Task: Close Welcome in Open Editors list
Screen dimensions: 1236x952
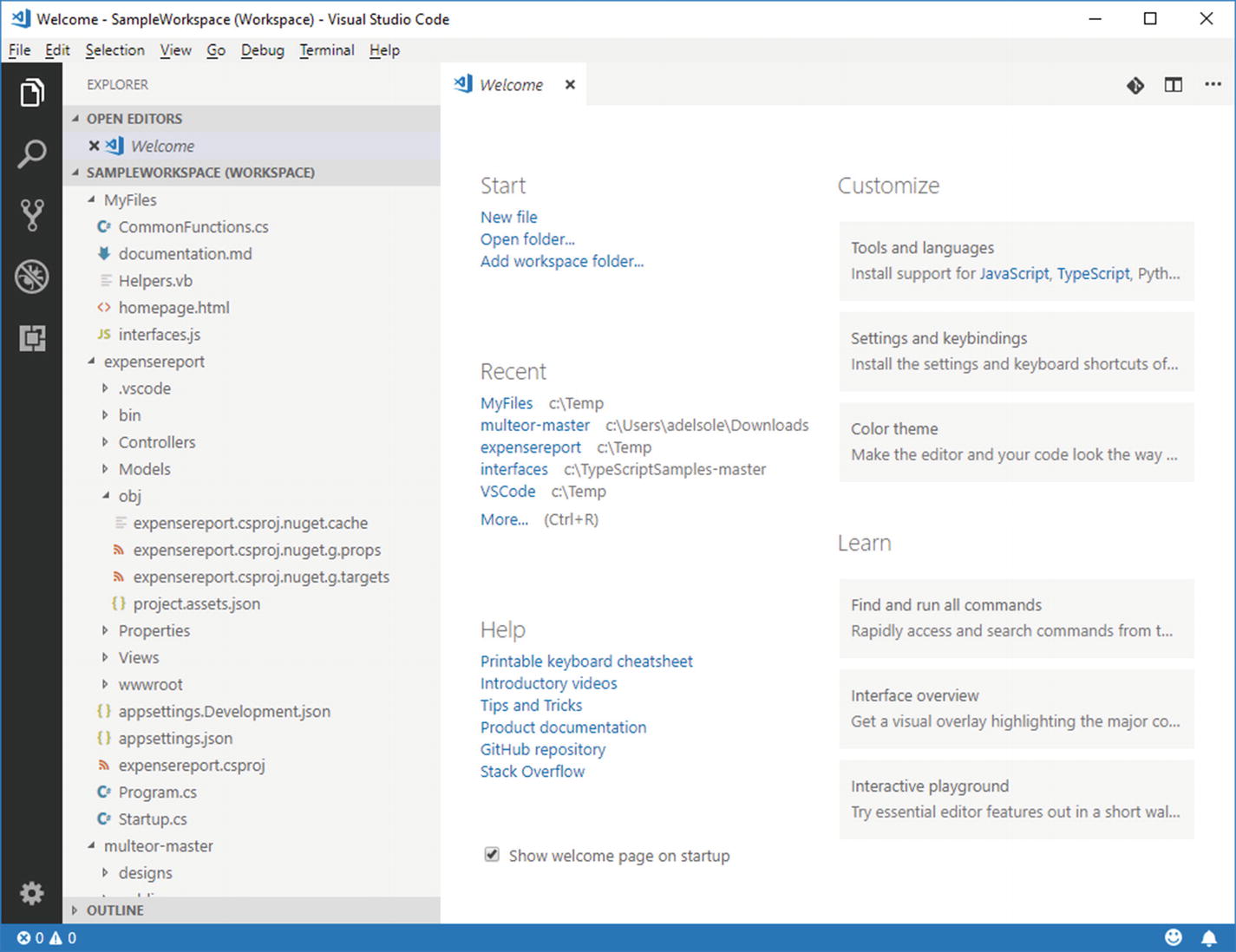Action: 94,146
